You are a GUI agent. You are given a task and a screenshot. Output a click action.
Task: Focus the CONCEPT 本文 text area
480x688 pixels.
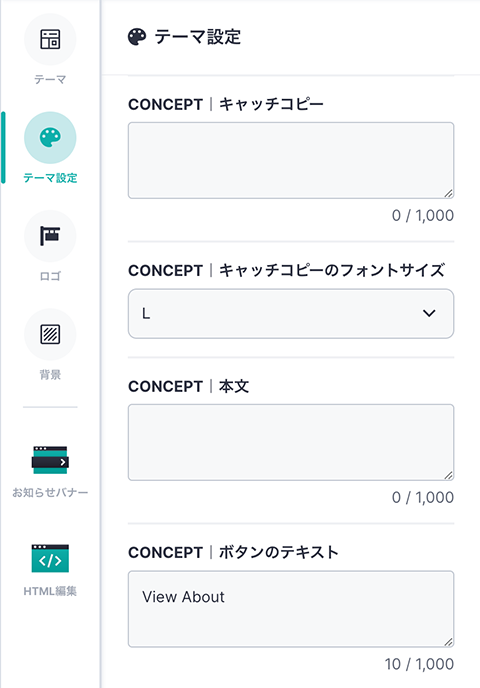pos(291,442)
